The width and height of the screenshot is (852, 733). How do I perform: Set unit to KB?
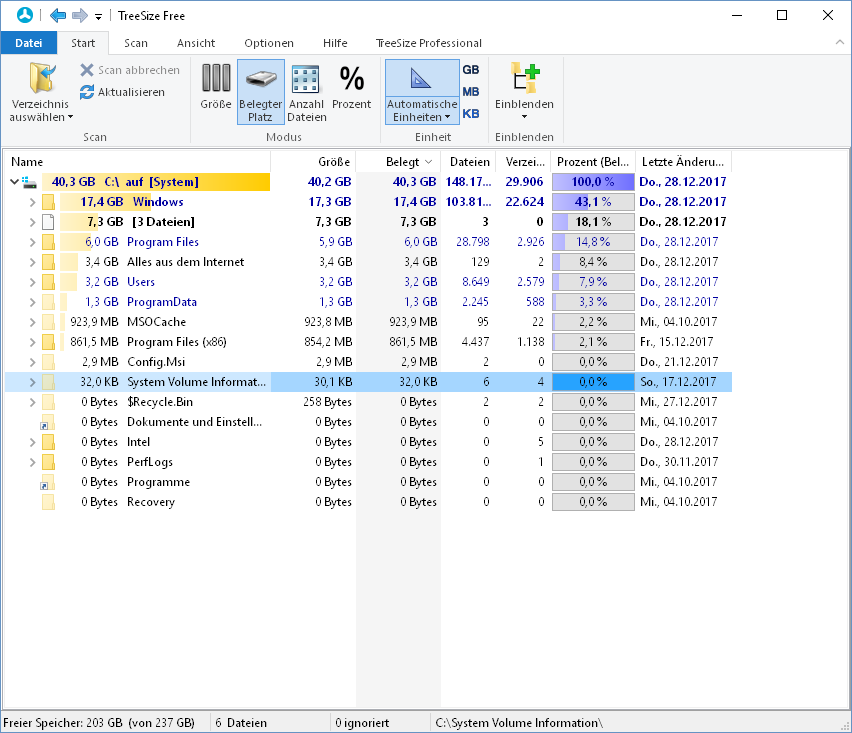471,114
